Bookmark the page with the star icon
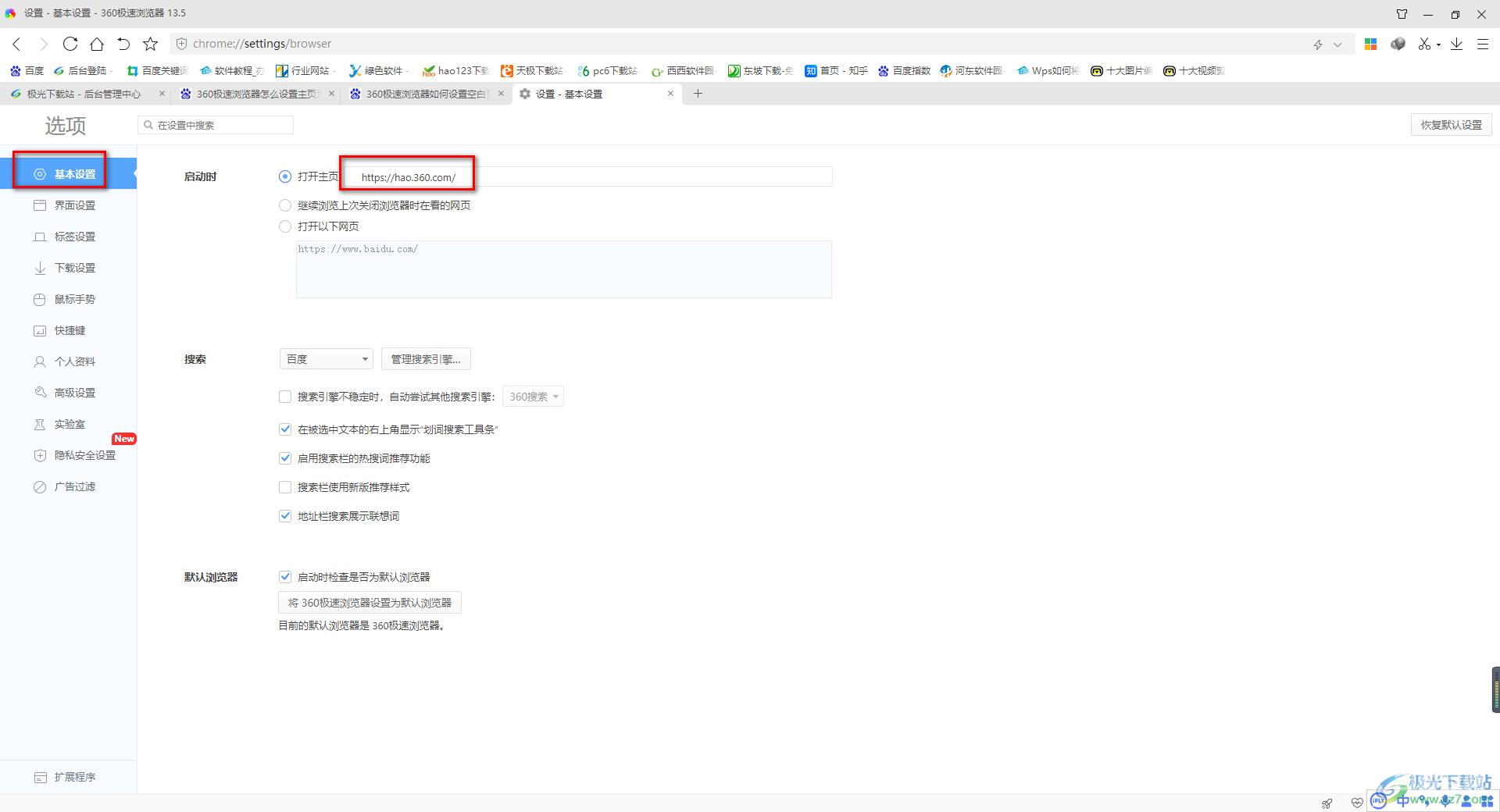The width and height of the screenshot is (1500, 812). [x=151, y=45]
